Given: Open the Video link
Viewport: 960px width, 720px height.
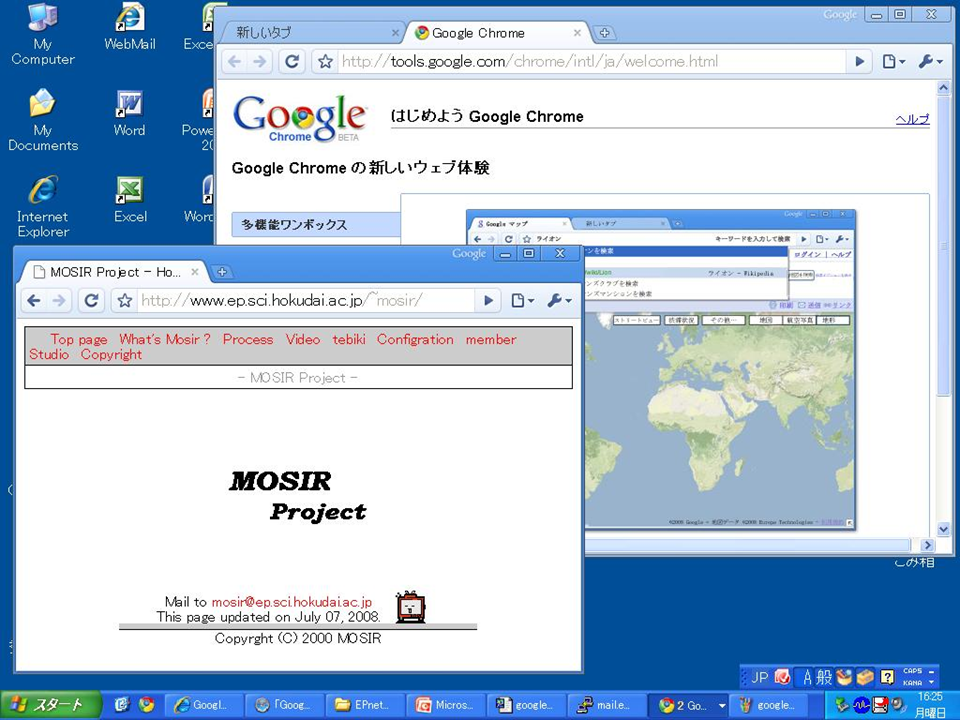Looking at the screenshot, I should pos(302,340).
